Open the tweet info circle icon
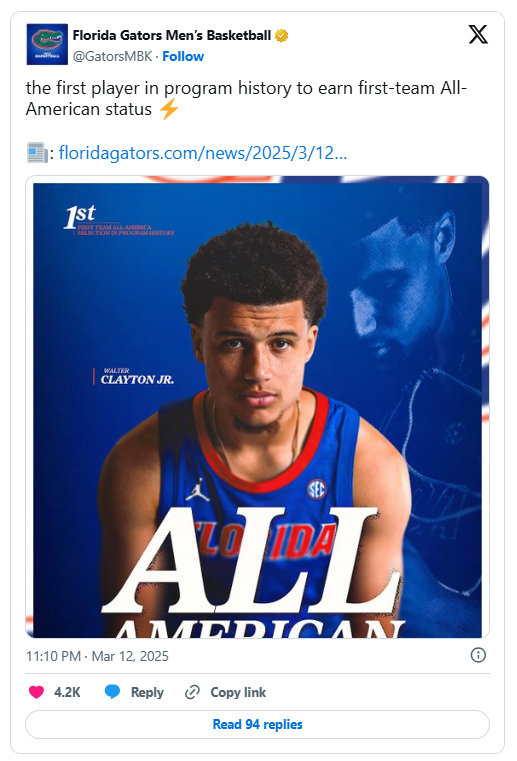The image size is (517, 761). [x=478, y=655]
